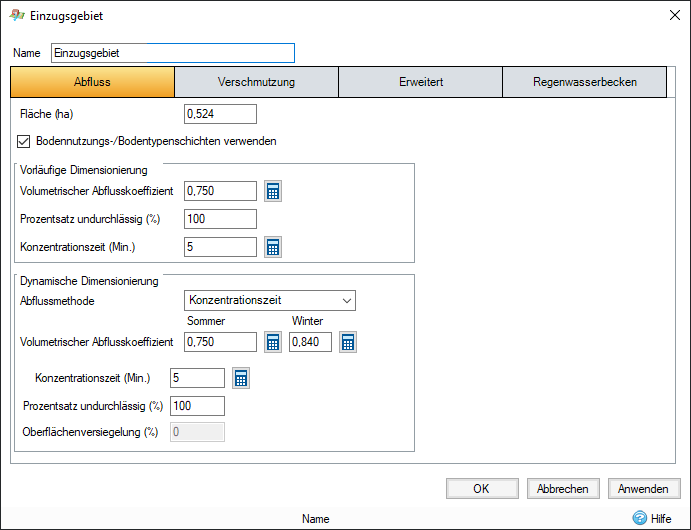Focus preliminary Konzentrationszeit field

(220, 247)
